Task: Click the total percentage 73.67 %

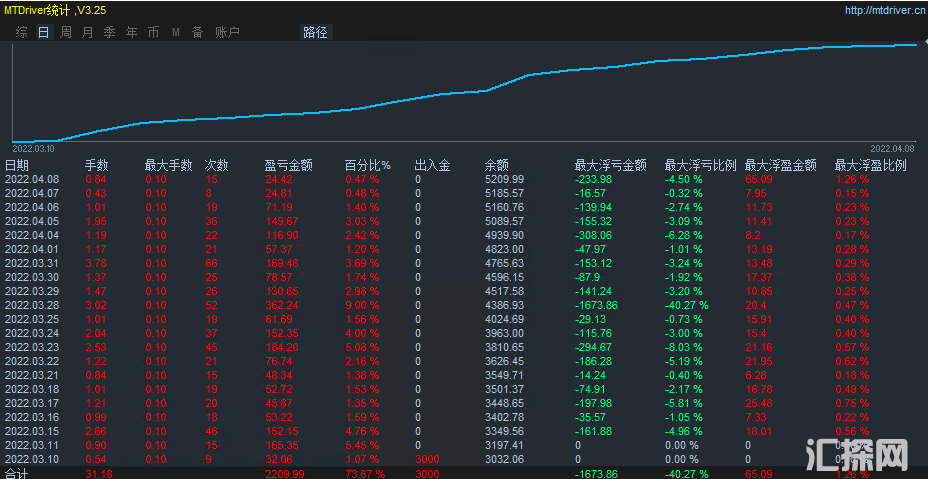Action: pyautogui.click(x=365, y=474)
